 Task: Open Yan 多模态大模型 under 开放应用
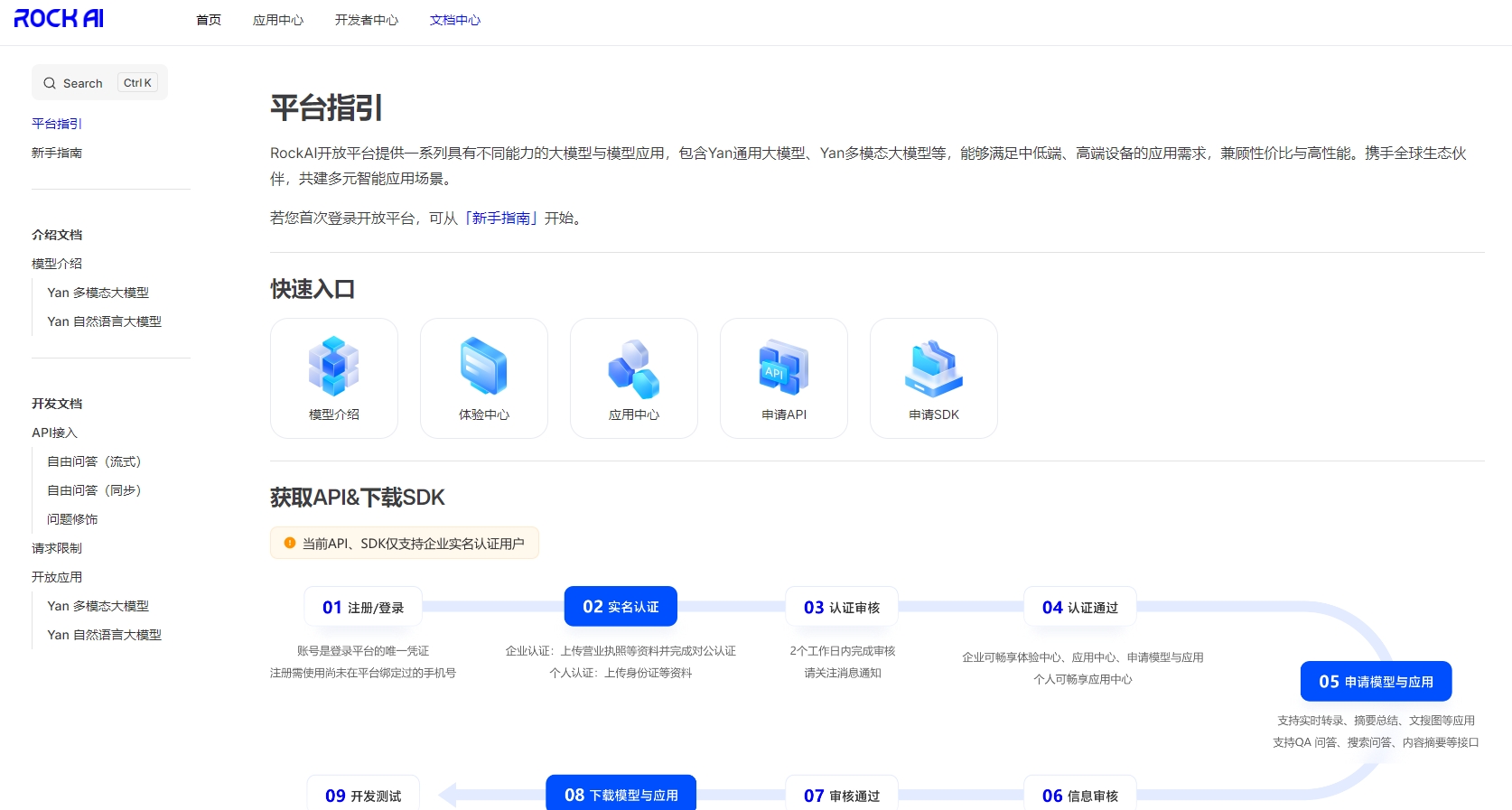[x=98, y=606]
